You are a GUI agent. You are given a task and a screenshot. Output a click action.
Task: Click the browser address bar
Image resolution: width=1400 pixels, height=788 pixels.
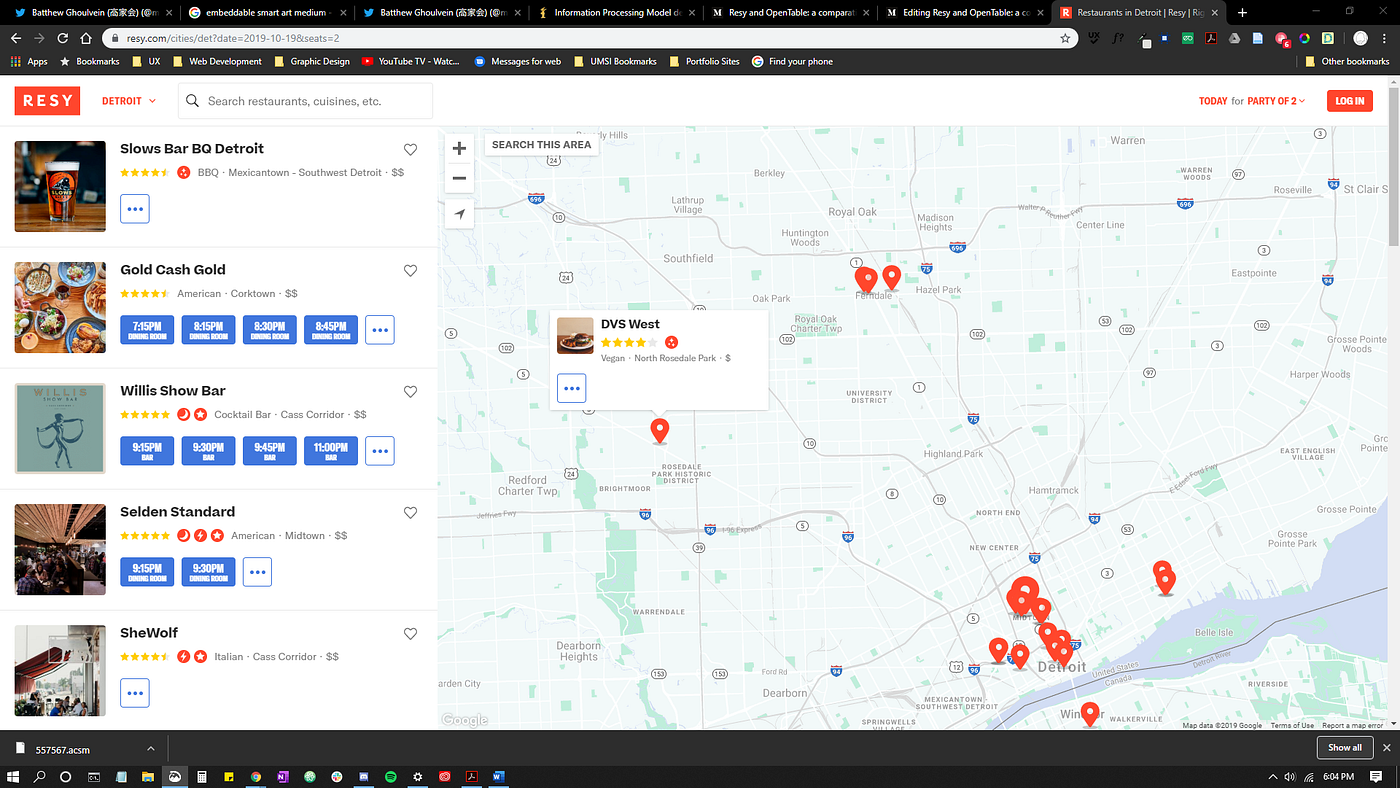coord(590,38)
